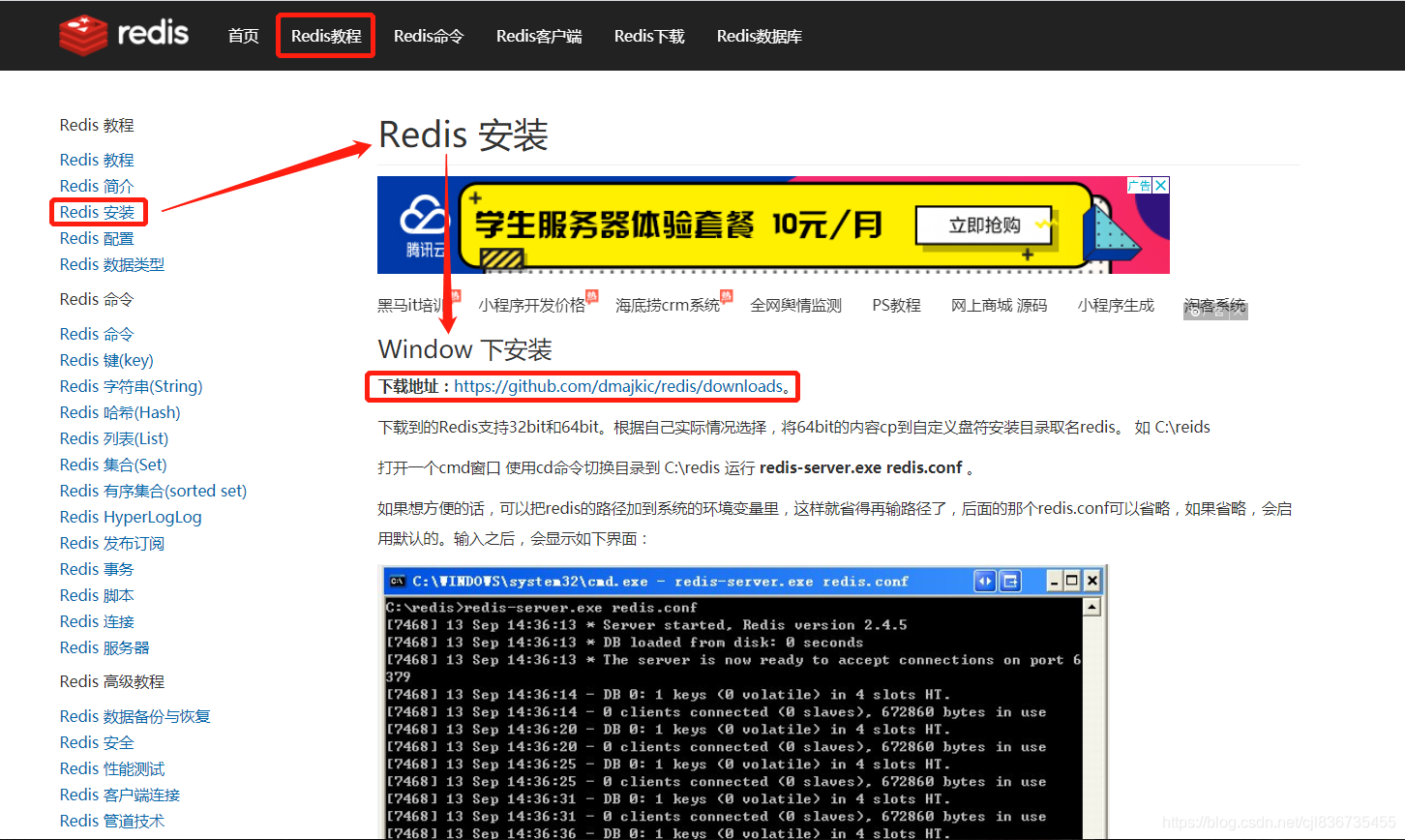Click 小程序开发价格 ad link
Viewport: 1405px width, 840px height.
[x=532, y=305]
